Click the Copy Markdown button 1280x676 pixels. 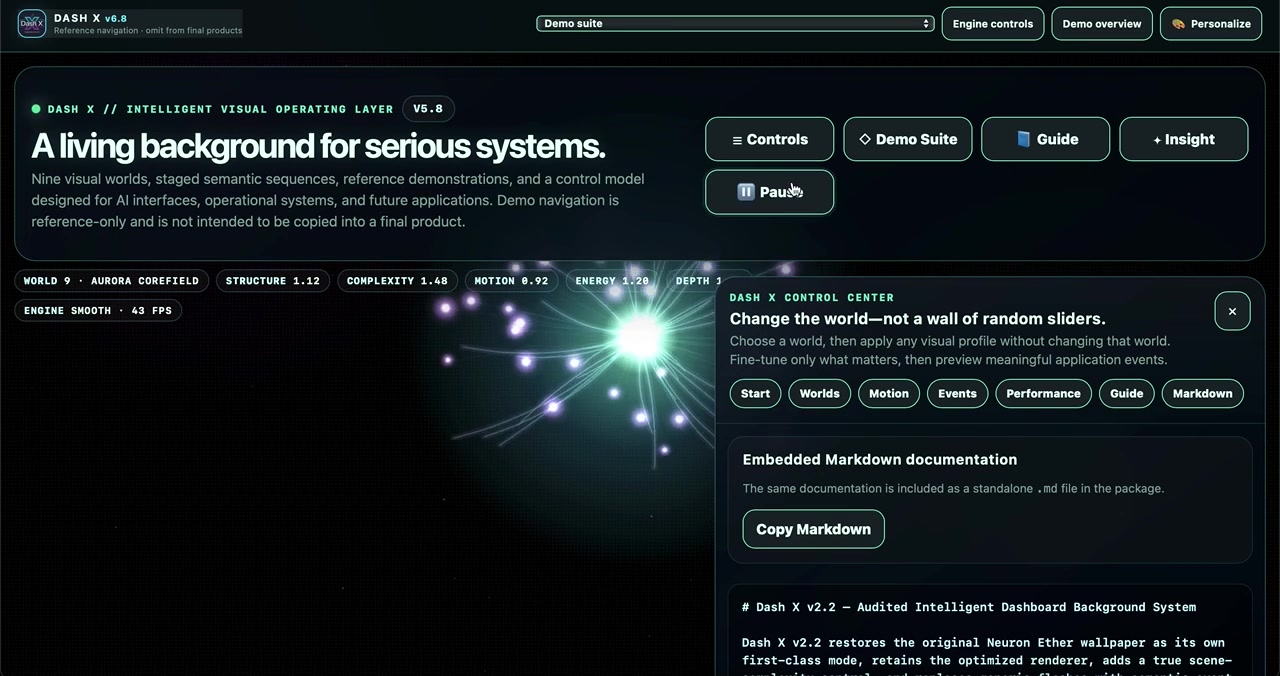point(813,529)
